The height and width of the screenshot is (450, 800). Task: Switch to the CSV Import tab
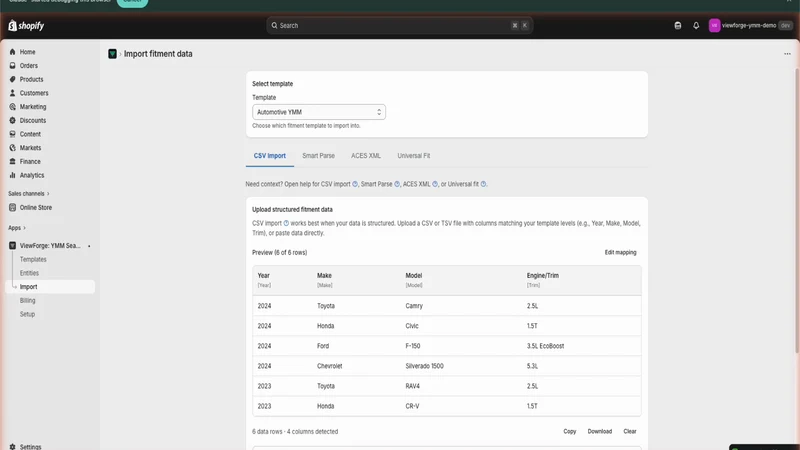pos(269,156)
